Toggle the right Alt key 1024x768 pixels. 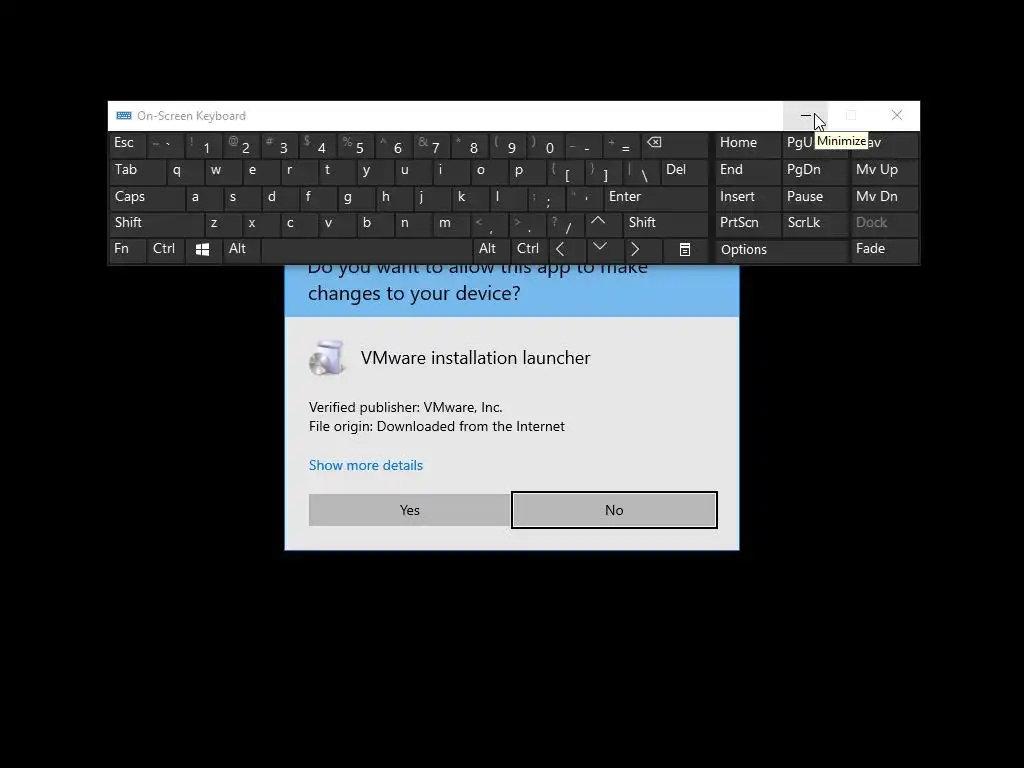tap(491, 250)
